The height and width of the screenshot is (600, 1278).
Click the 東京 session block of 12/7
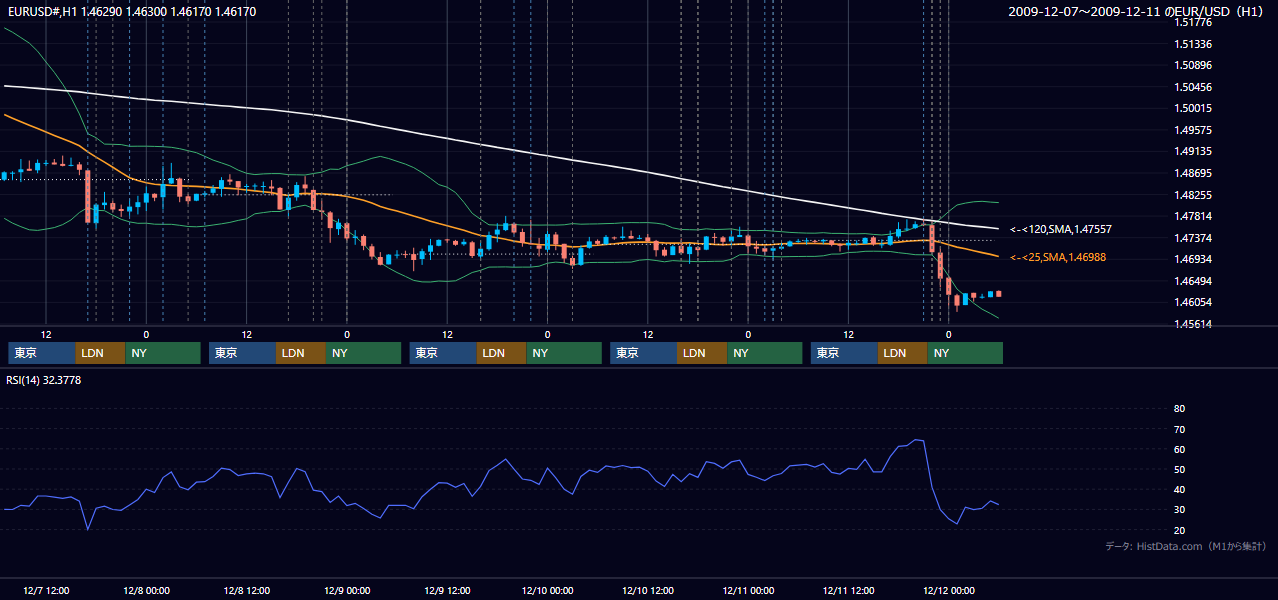click(x=42, y=353)
